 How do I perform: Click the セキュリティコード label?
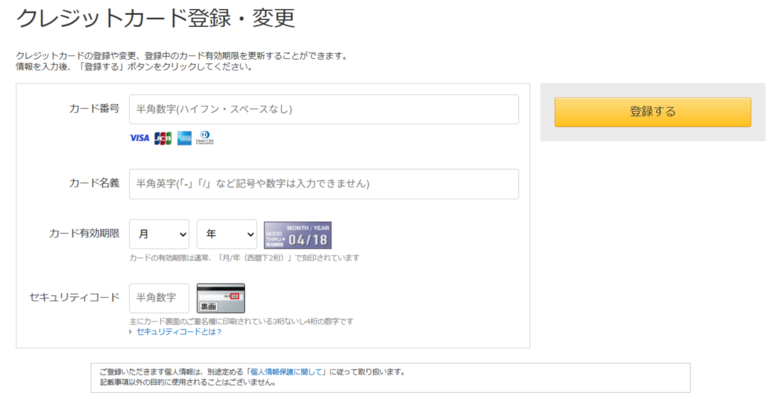click(74, 298)
